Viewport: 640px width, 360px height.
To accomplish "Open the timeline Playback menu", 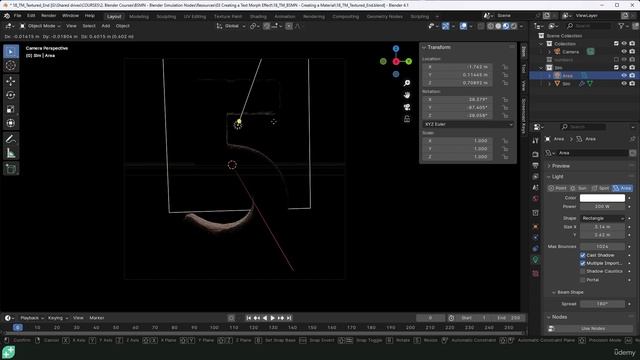I will tap(32, 318).
